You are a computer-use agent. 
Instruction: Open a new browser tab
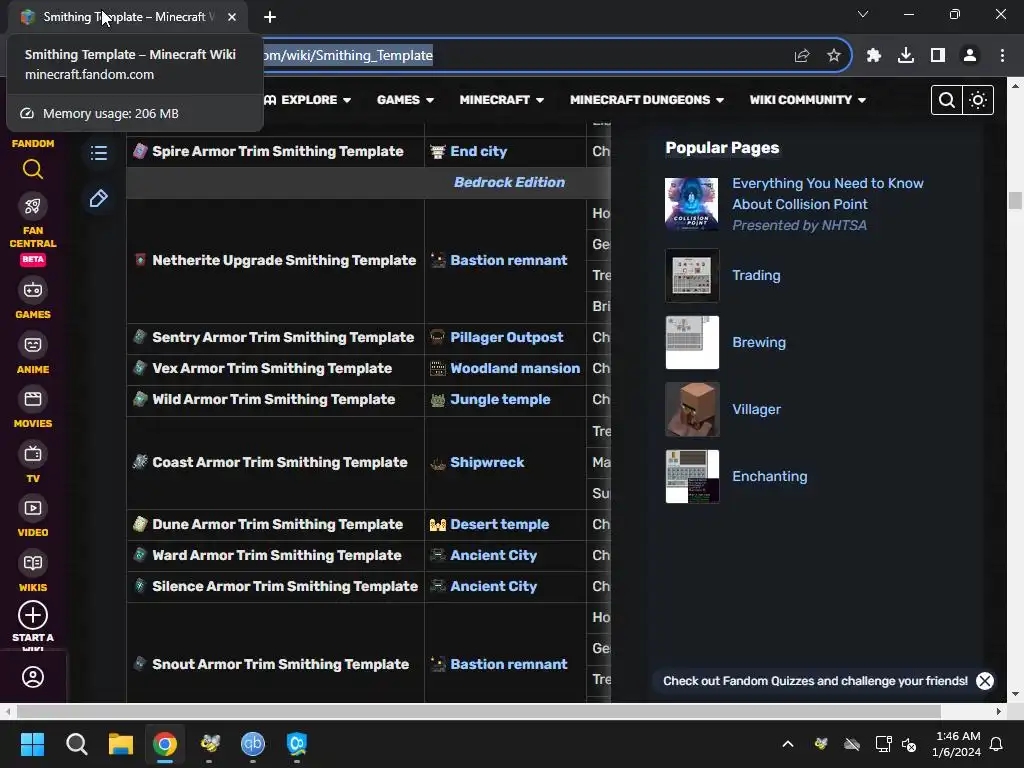270,17
